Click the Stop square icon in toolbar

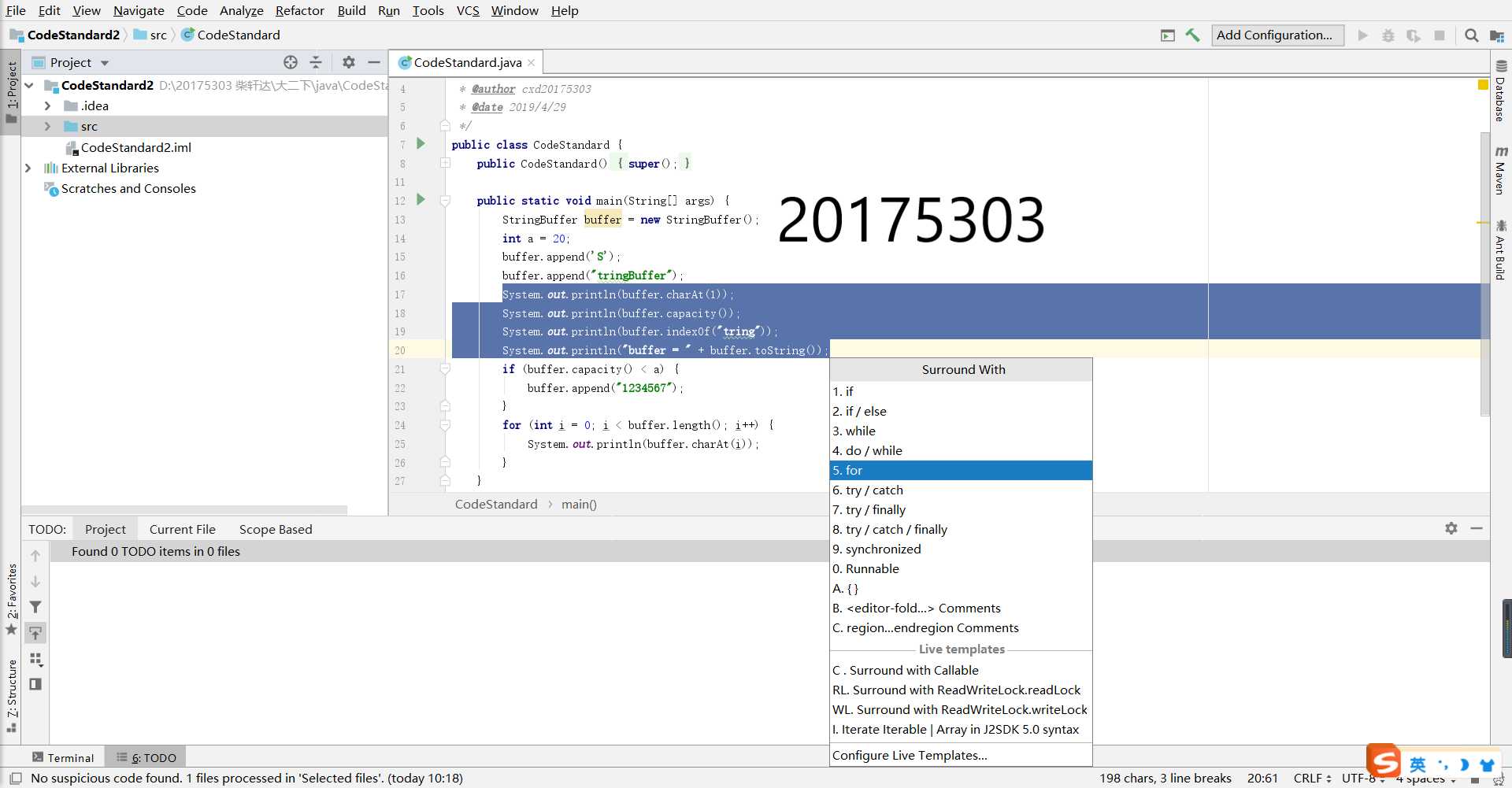point(1440,35)
